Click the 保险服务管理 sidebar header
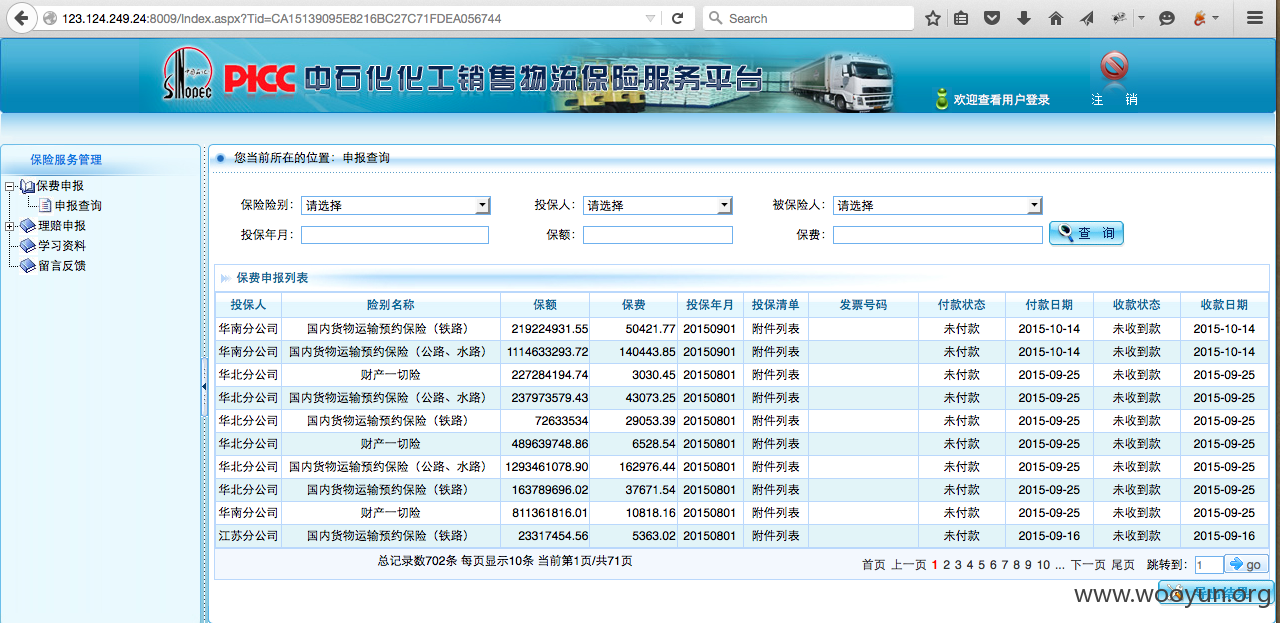The height and width of the screenshot is (623, 1280). coord(66,160)
